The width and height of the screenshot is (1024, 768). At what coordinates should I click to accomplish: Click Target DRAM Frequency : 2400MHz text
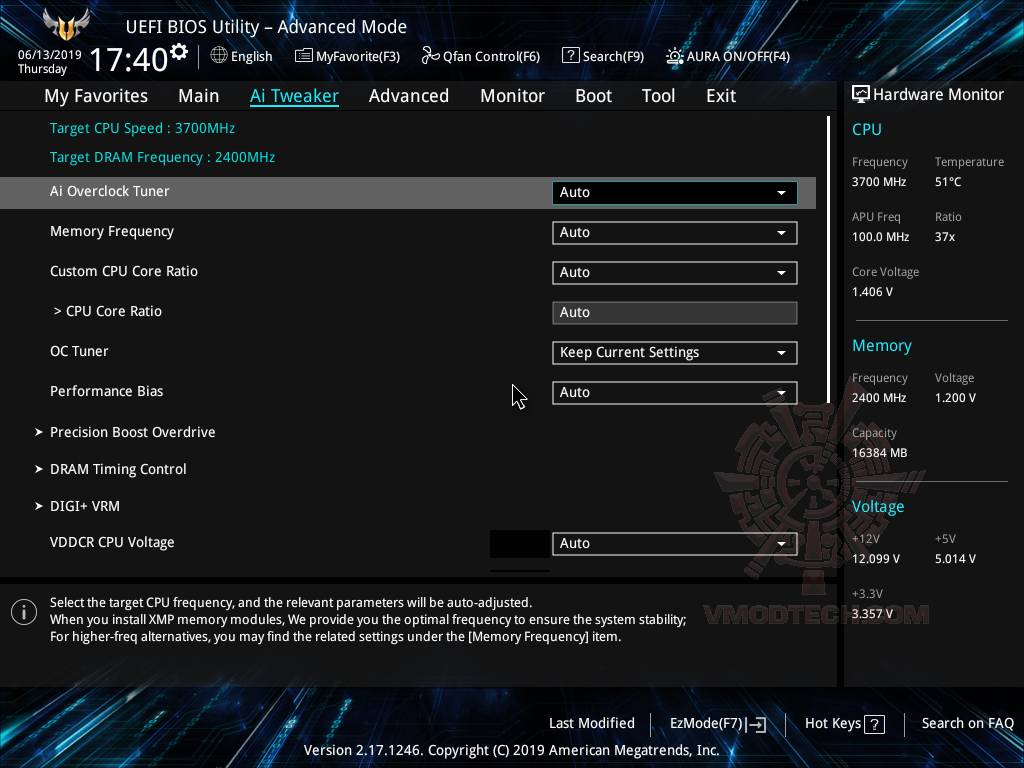pyautogui.click(x=163, y=157)
